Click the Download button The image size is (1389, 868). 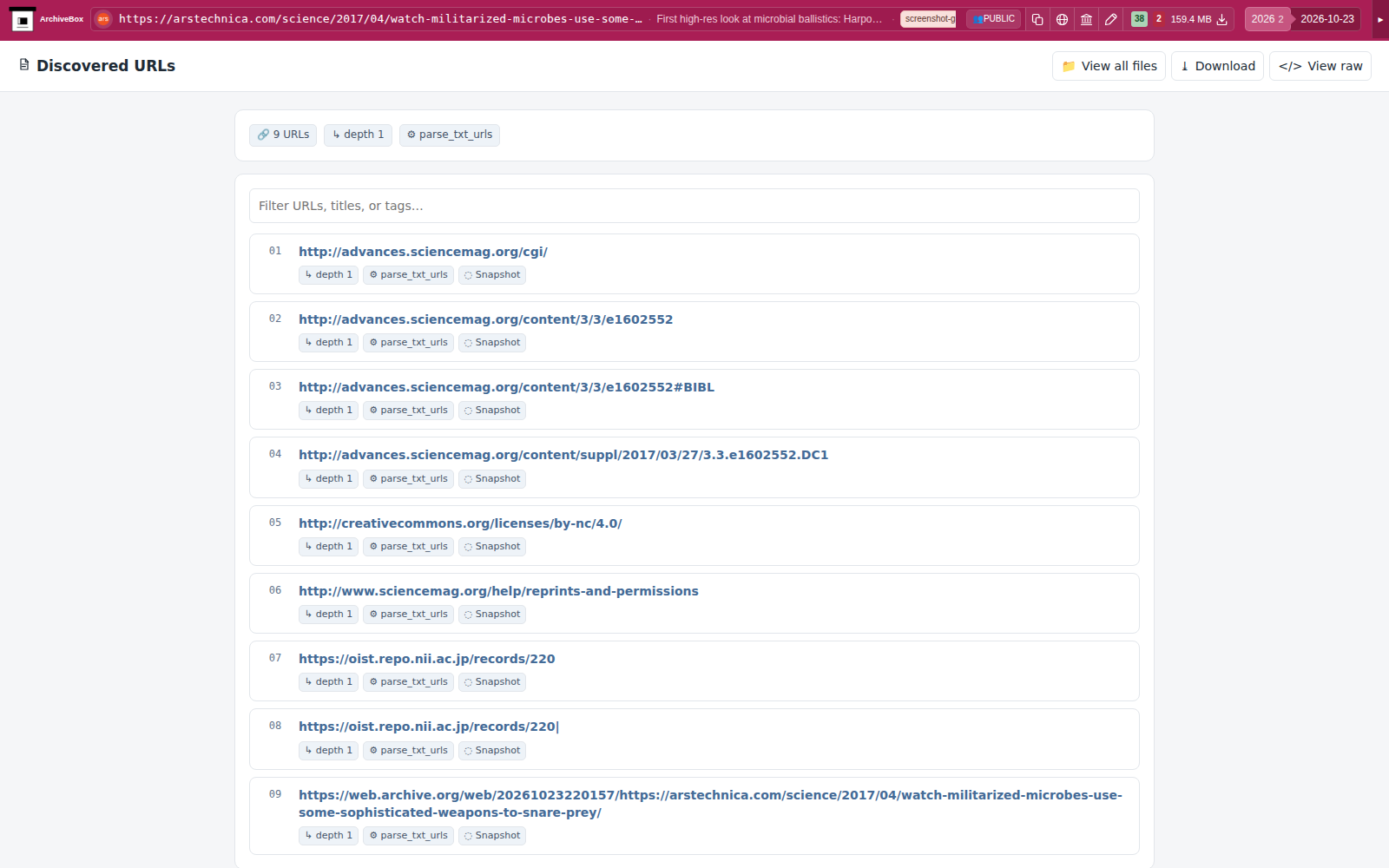(1217, 66)
